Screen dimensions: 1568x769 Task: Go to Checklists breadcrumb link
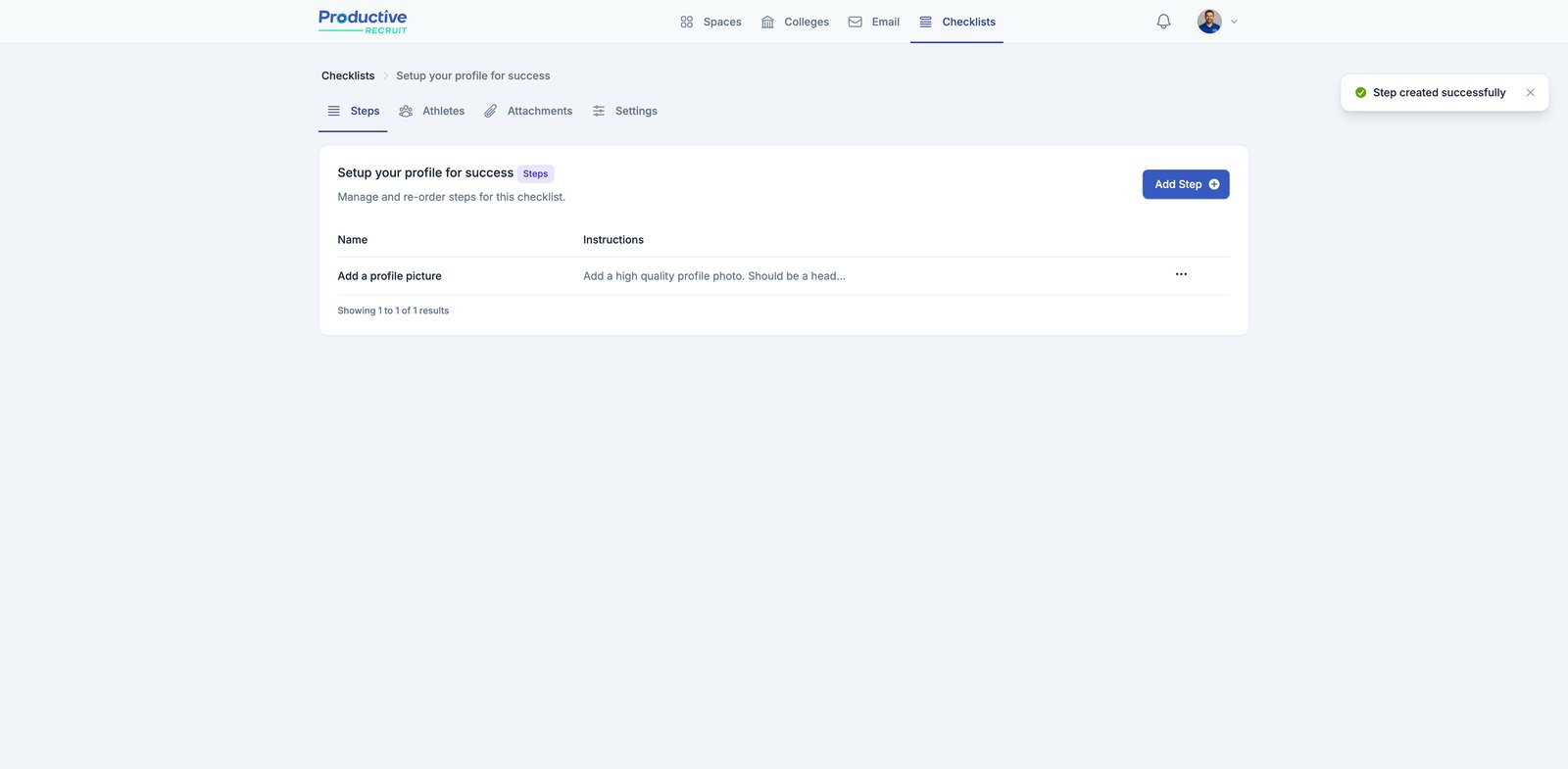click(x=348, y=76)
